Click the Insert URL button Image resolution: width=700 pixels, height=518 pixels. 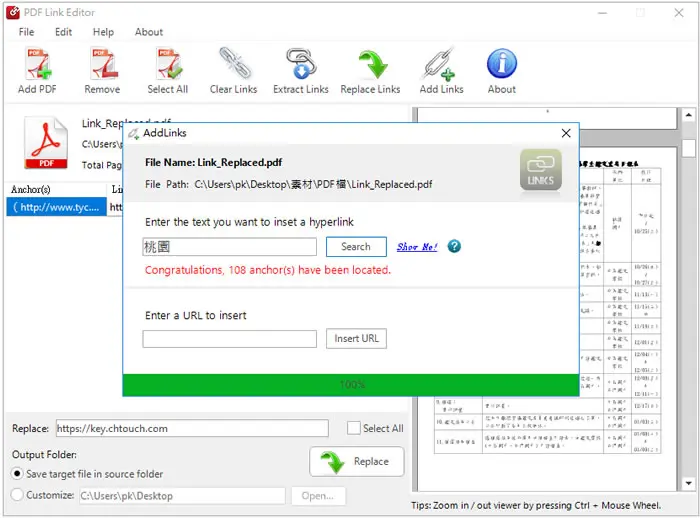[x=356, y=338]
